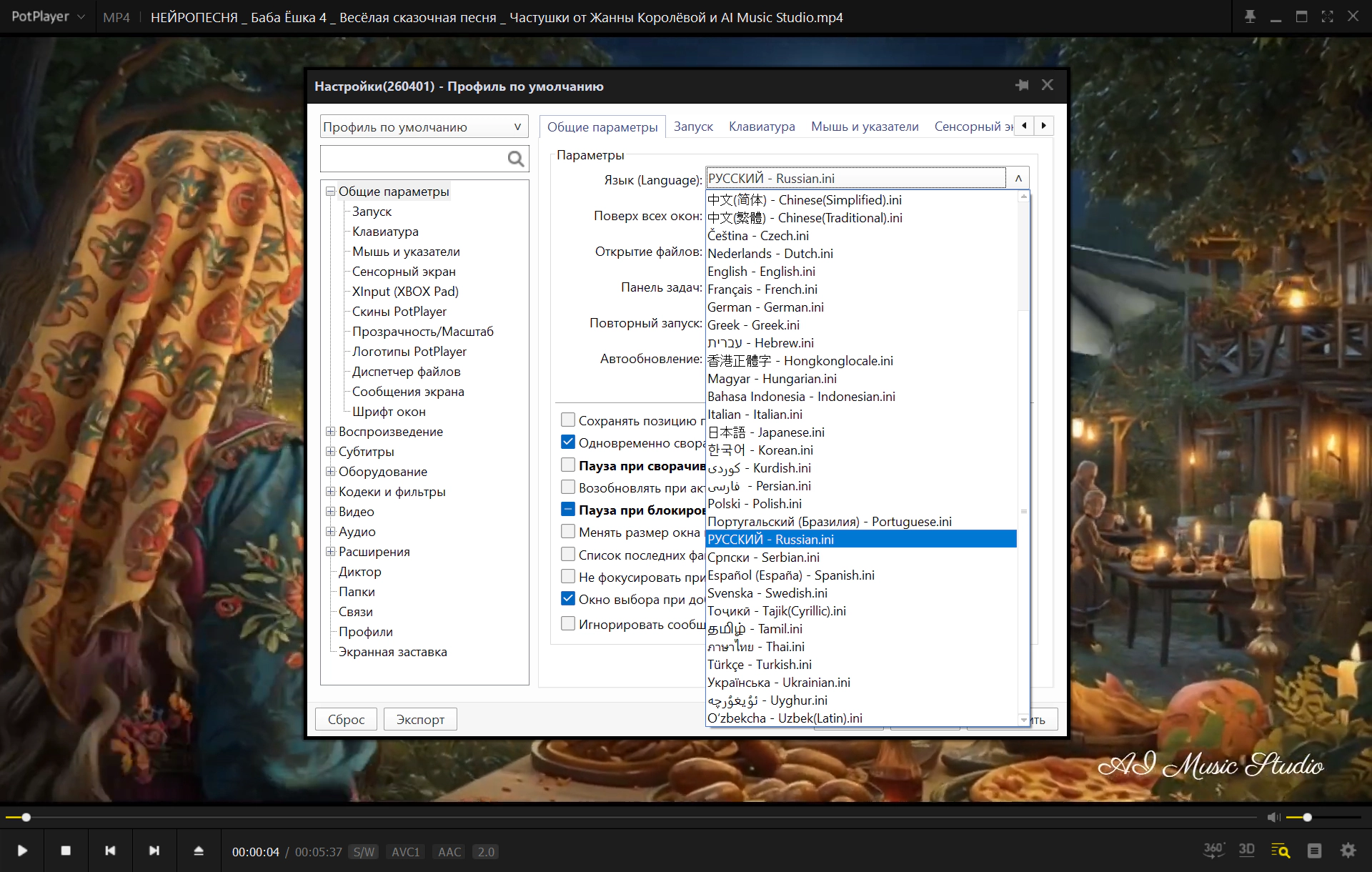Screen dimensions: 1372x872
Task: Pin the settings dialog with the pushpin icon
Action: click(1022, 85)
